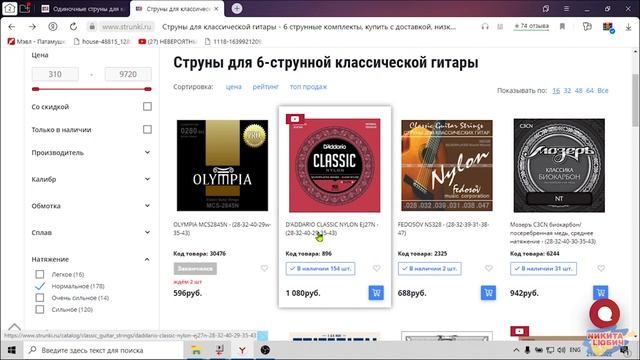Open a new tab with the plus button
Image resolution: width=640 pixels, height=360 pixels.
[237, 9]
